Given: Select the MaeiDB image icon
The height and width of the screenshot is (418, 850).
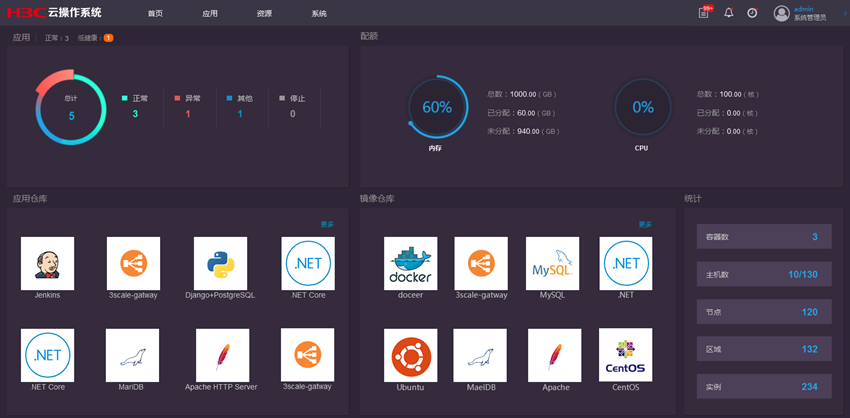Looking at the screenshot, I should pos(480,355).
